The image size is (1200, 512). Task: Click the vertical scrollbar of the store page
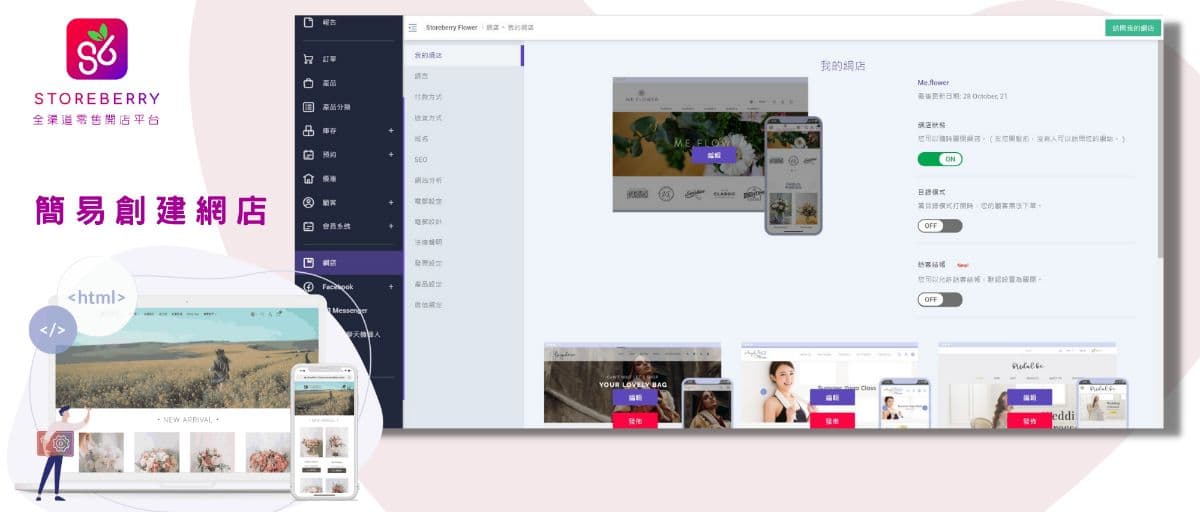pos(1159,150)
